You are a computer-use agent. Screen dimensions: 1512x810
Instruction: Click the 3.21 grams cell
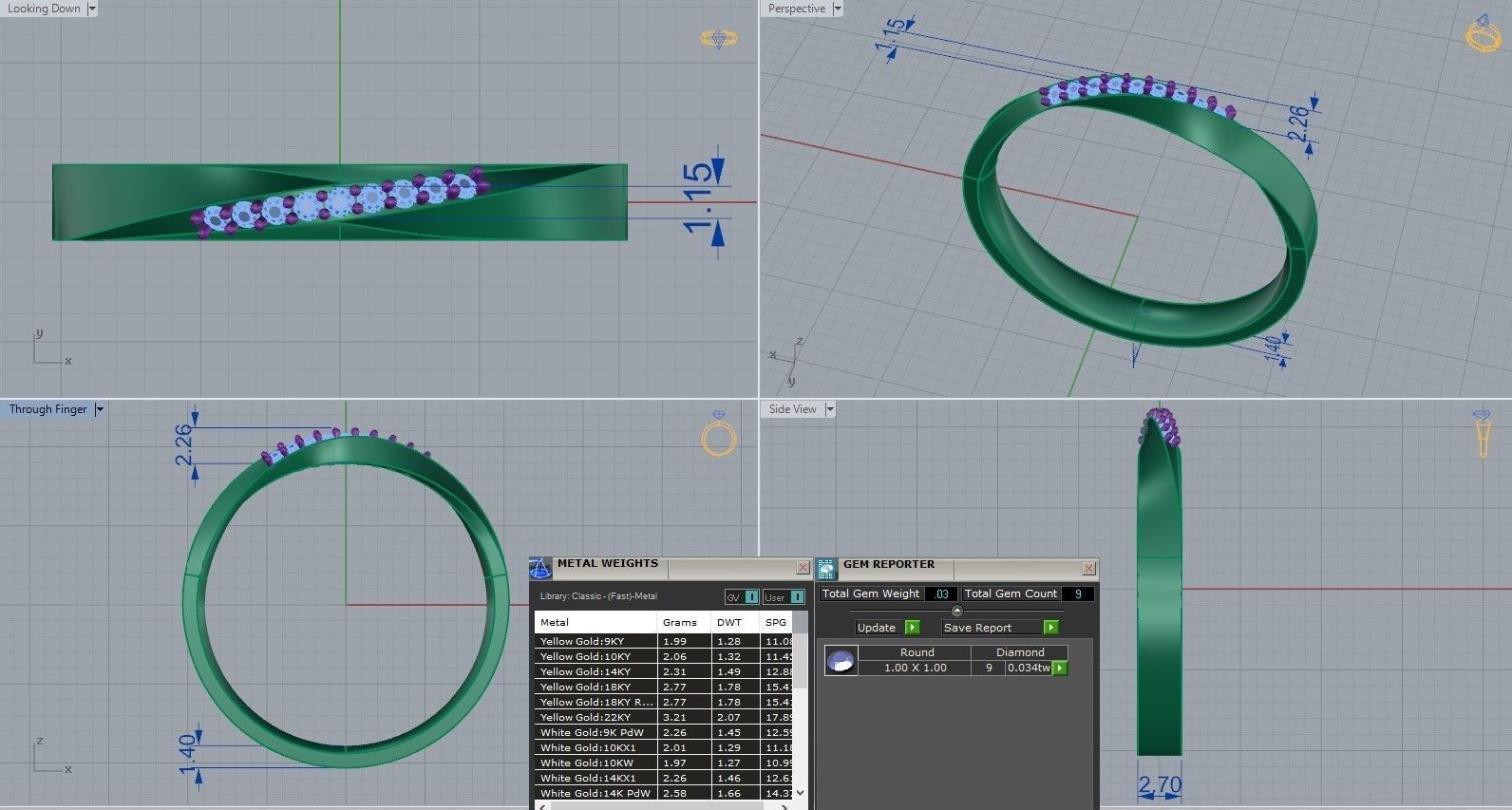tap(684, 717)
